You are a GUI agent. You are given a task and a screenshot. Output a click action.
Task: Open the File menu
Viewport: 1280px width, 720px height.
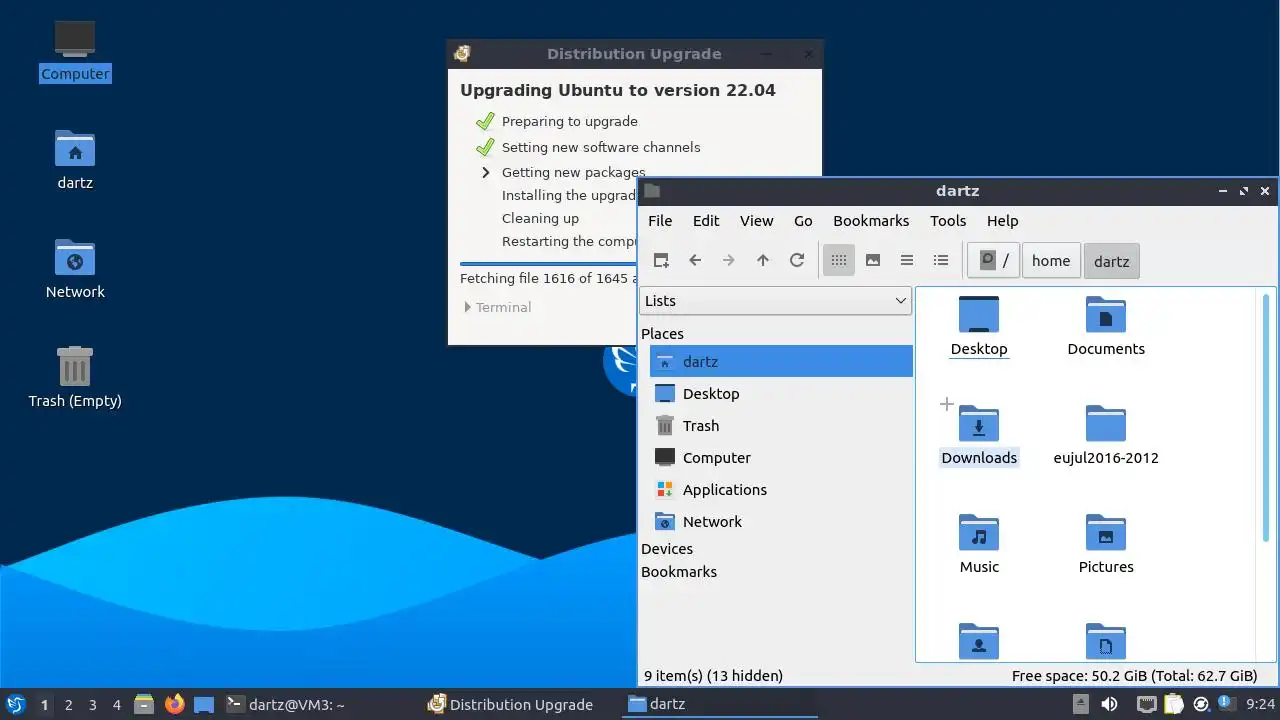click(660, 221)
